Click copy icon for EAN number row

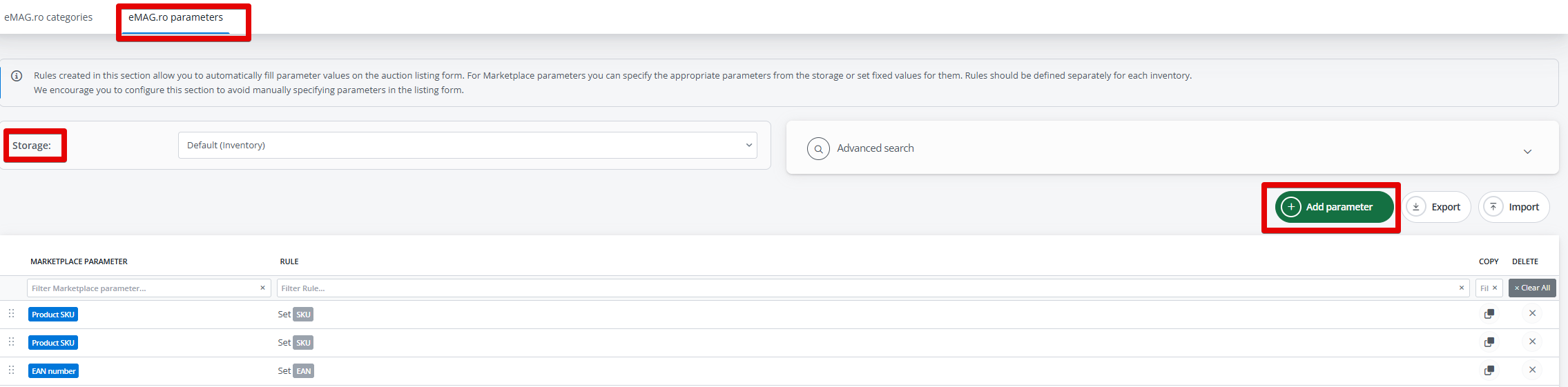click(x=1489, y=370)
